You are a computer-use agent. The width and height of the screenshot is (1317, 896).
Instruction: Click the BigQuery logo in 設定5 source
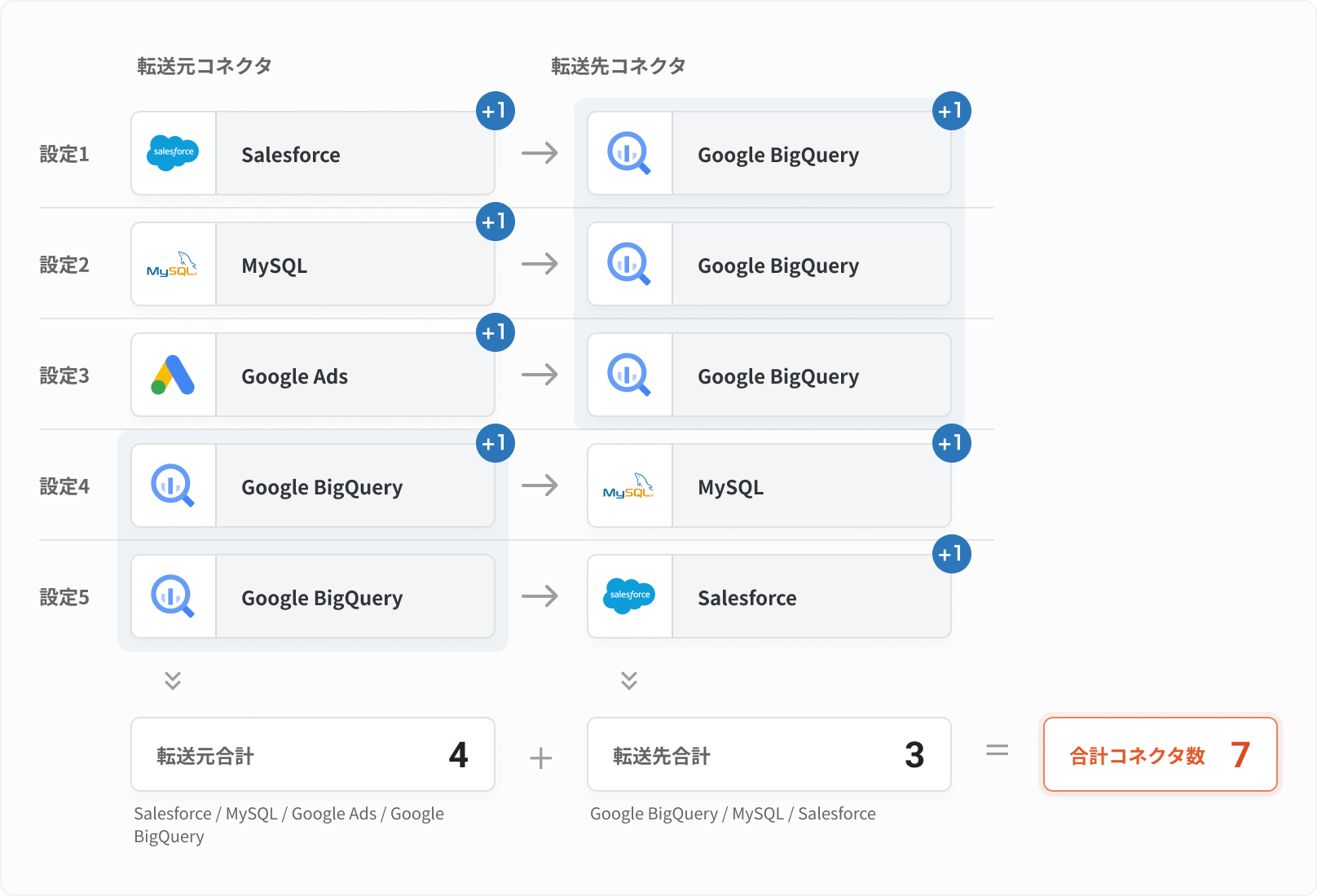click(x=173, y=596)
